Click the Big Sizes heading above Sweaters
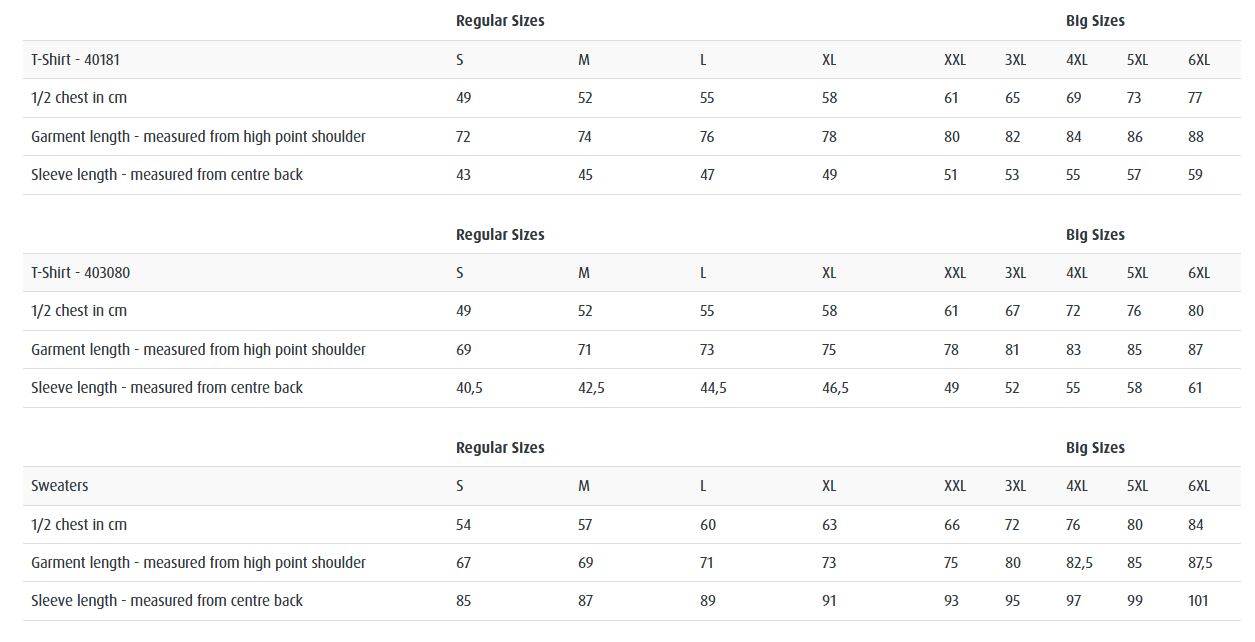 [1095, 448]
